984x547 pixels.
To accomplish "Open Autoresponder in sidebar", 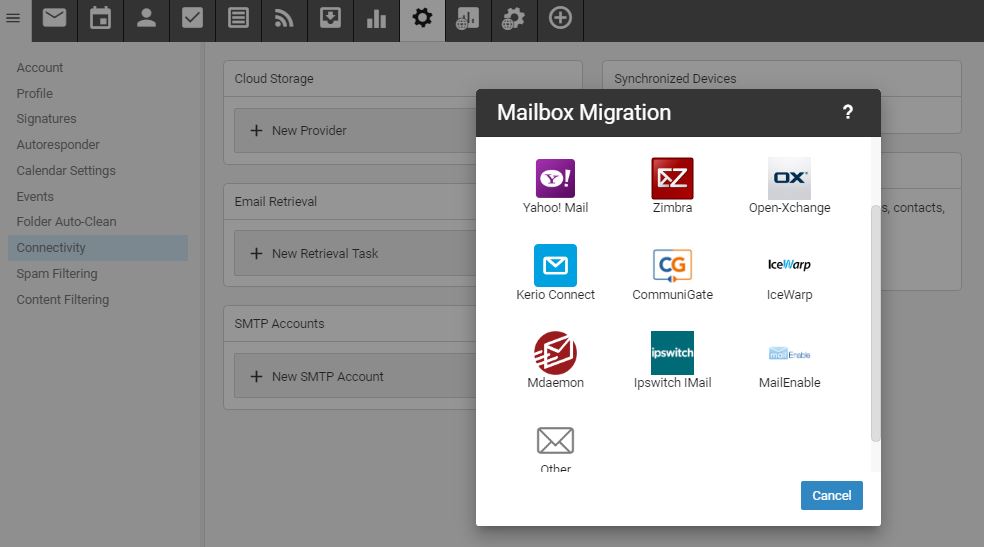I will (x=58, y=145).
